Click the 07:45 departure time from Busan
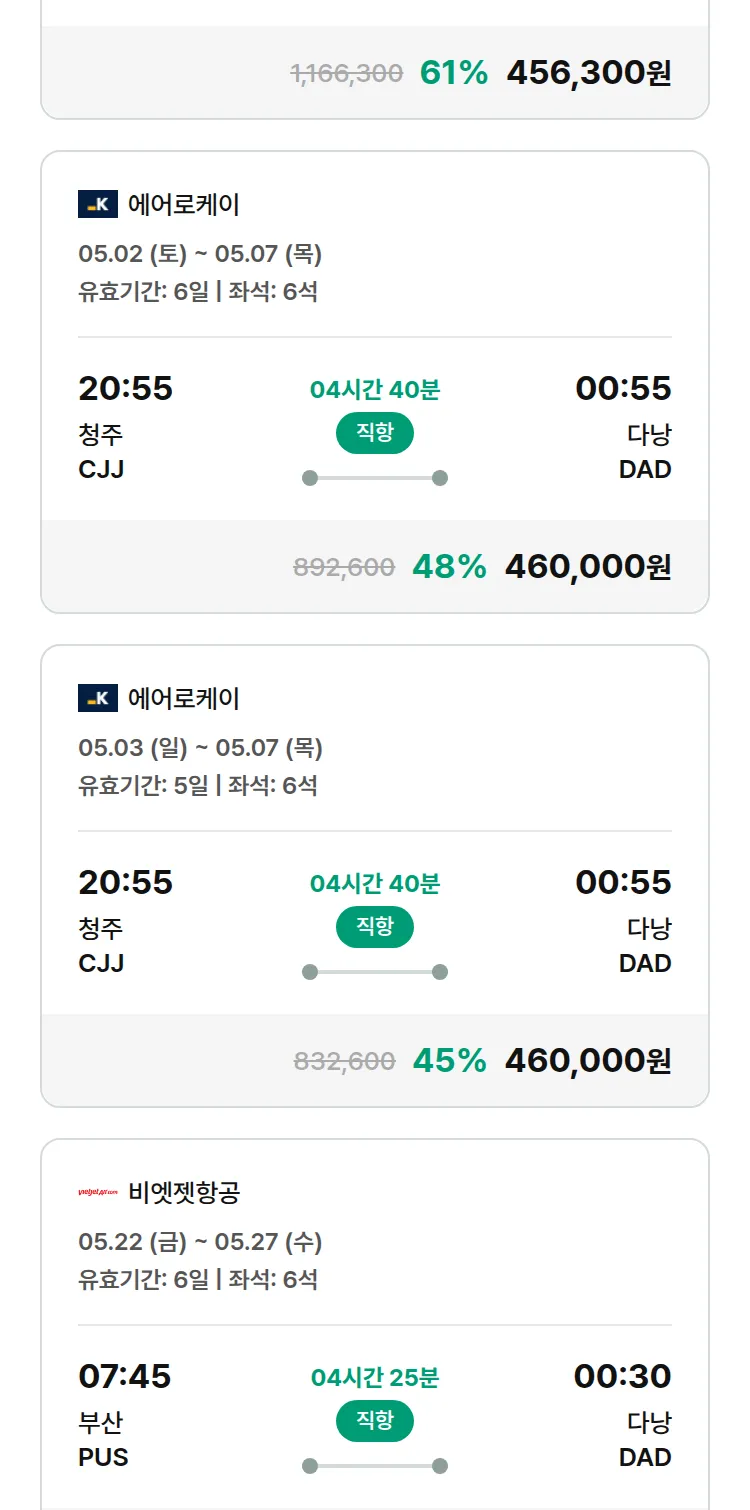This screenshot has height=1510, width=750. 125,1377
